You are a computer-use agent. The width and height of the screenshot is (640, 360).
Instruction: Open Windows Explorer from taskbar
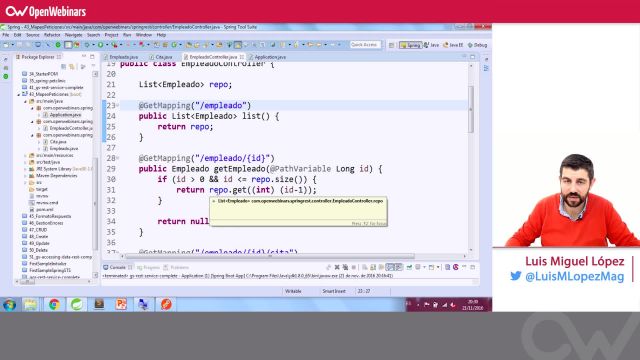[31, 304]
